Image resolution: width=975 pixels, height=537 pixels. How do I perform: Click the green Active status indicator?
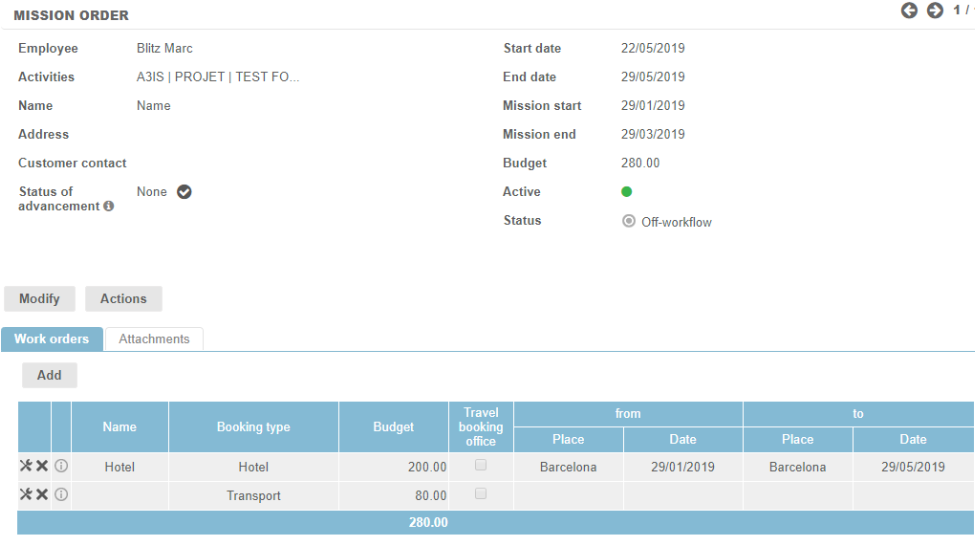(627, 192)
